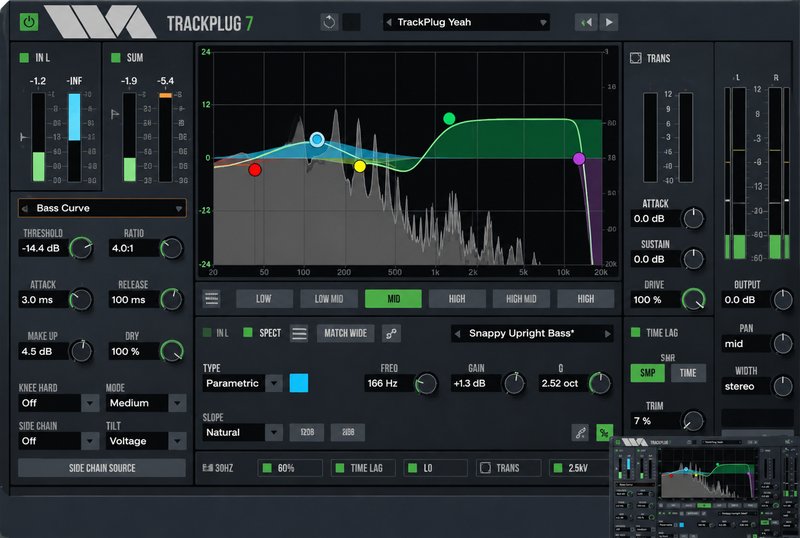This screenshot has width=800, height=538.
Task: Switch to the LOW MID band tab
Action: point(329,299)
